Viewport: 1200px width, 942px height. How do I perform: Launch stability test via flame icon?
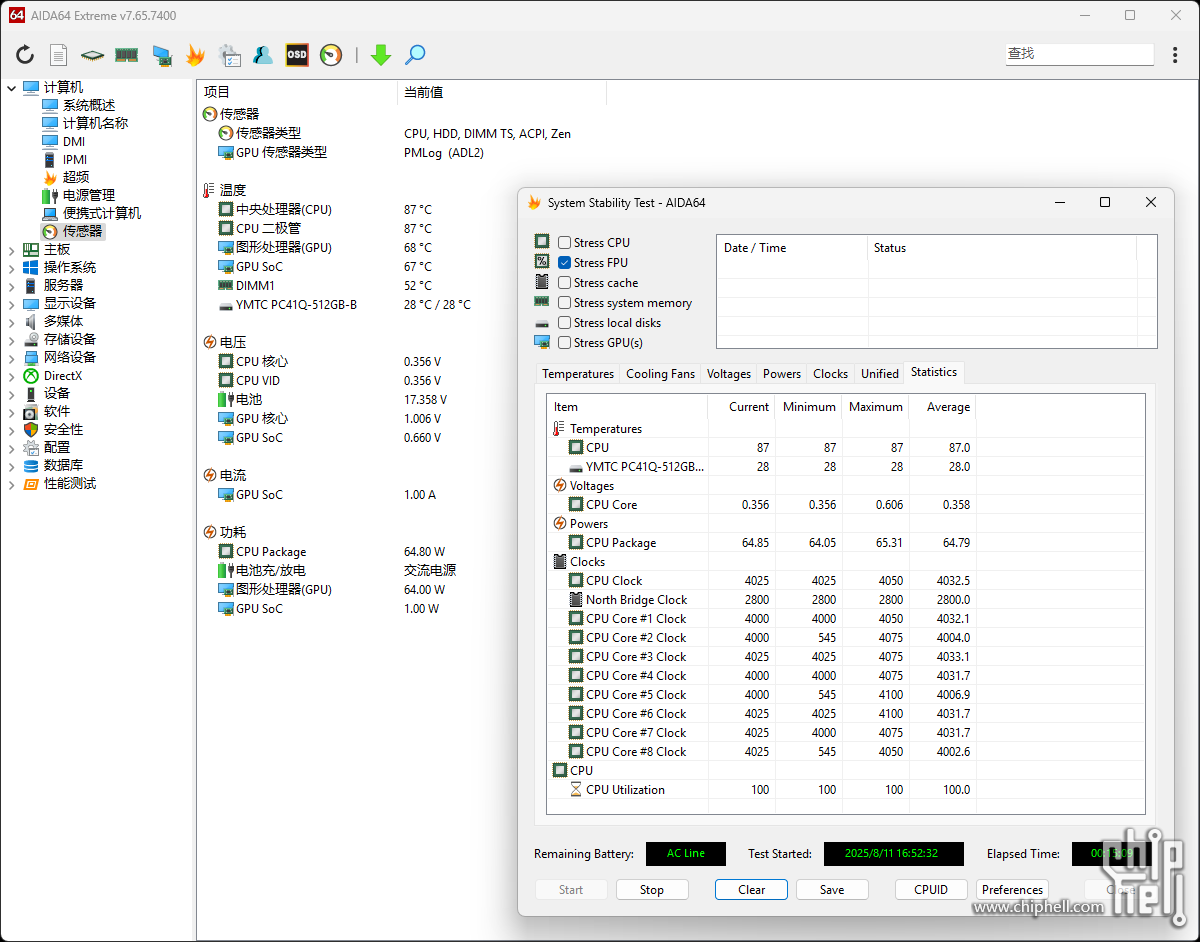[x=195, y=55]
